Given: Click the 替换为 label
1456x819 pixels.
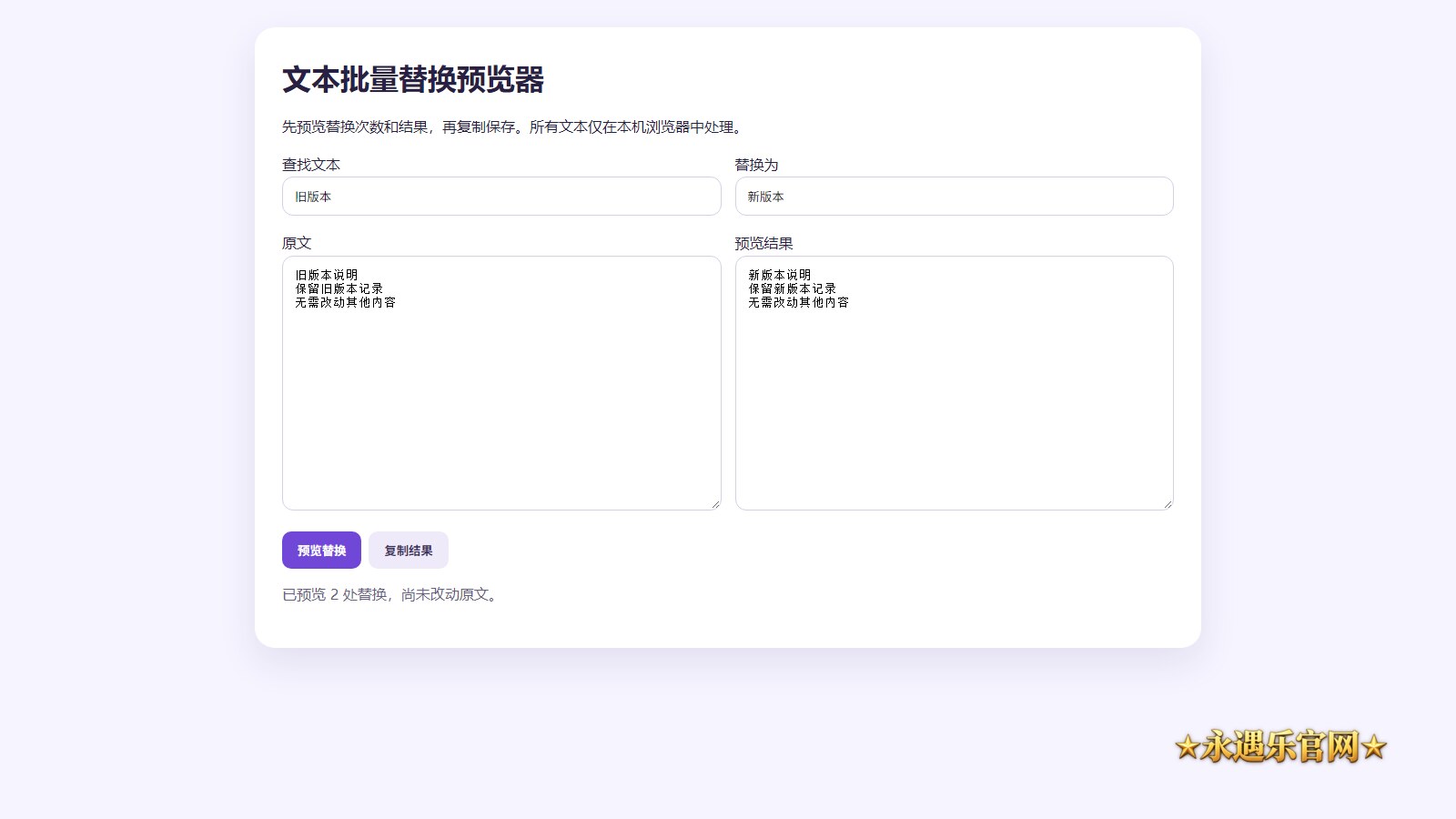Looking at the screenshot, I should (x=757, y=165).
